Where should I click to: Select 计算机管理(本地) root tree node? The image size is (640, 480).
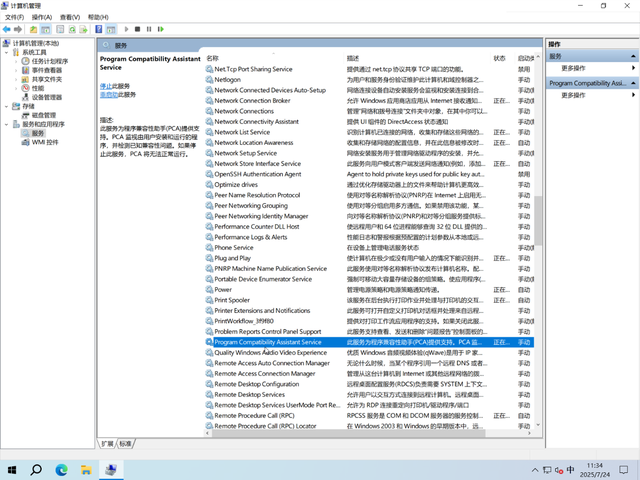pos(36,43)
